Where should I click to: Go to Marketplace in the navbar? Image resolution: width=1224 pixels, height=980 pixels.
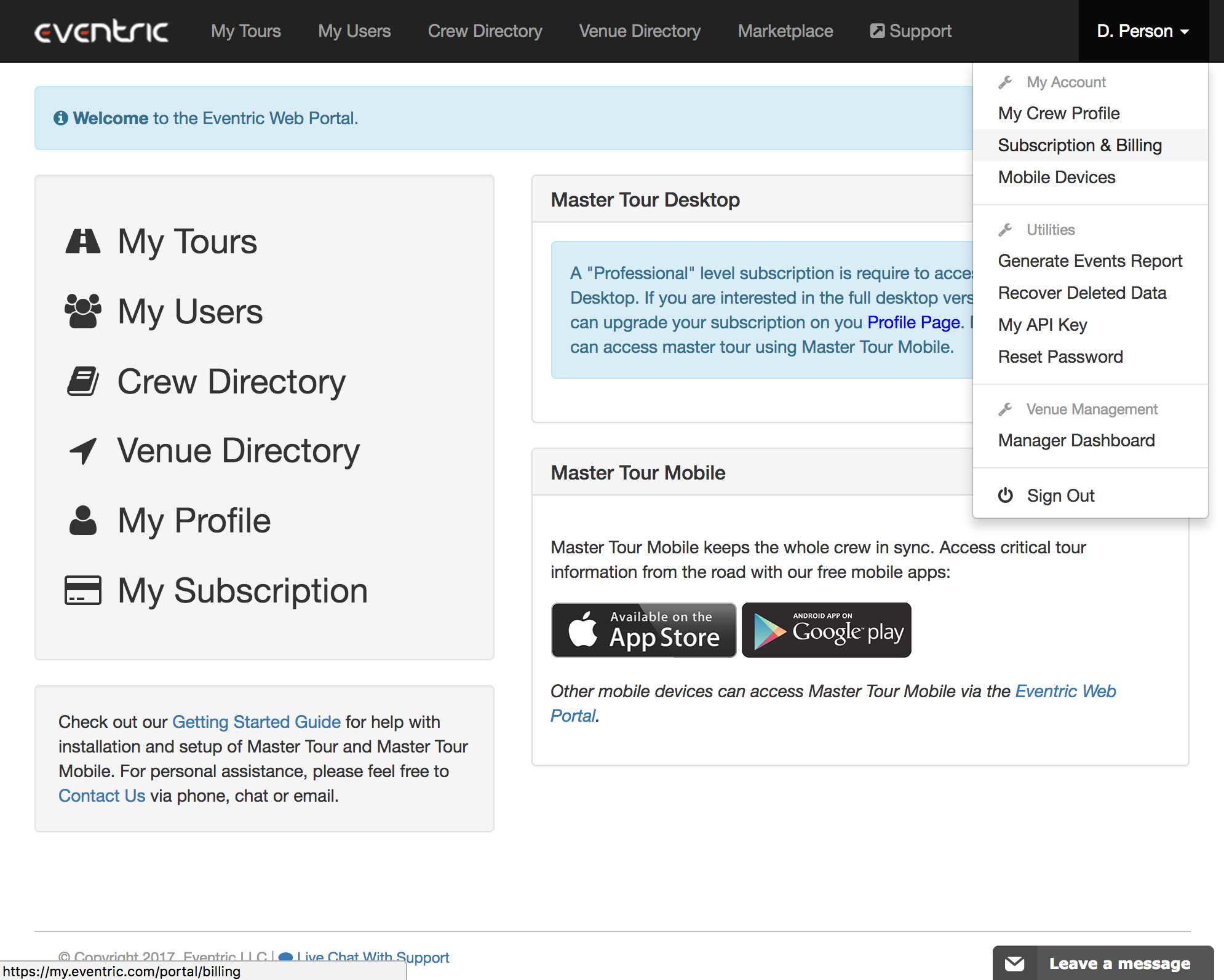[x=785, y=31]
